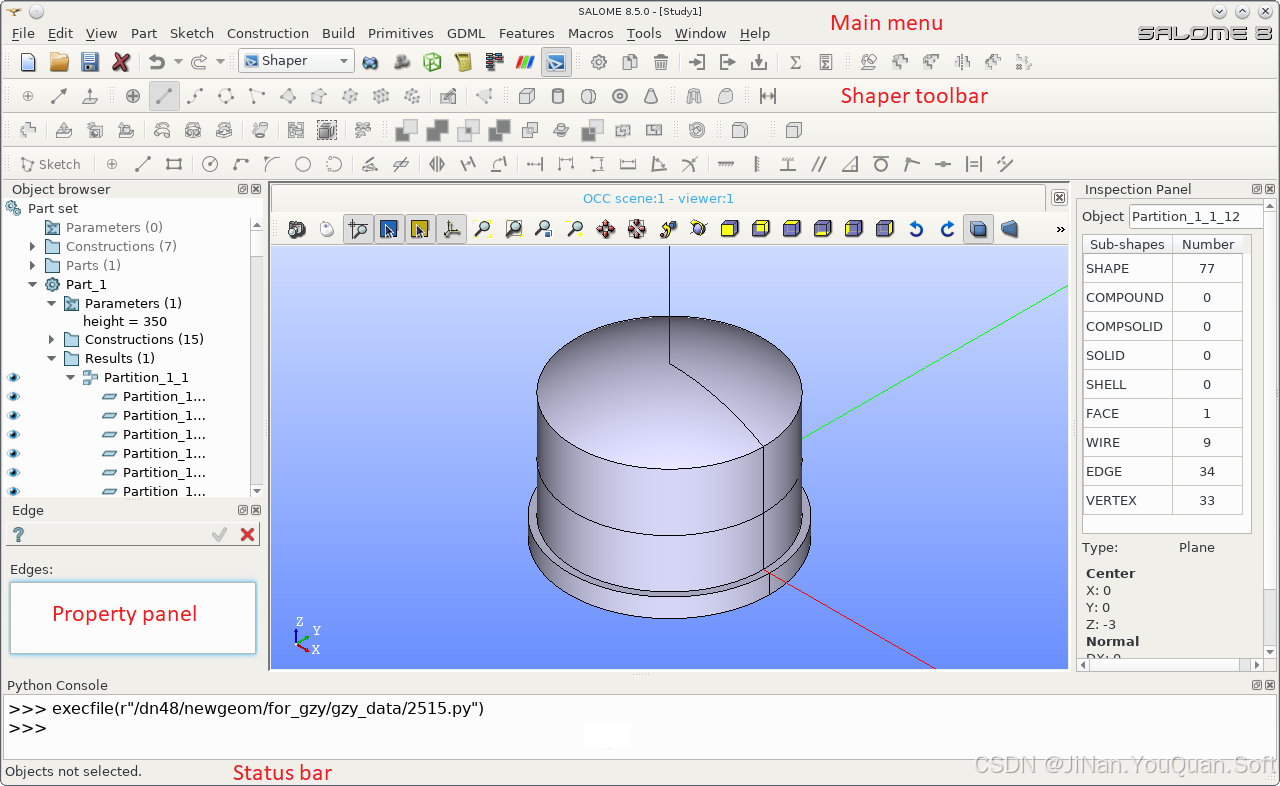Select the 'height = 350' parameter row
Viewport: 1280px width, 786px height.
tap(125, 321)
